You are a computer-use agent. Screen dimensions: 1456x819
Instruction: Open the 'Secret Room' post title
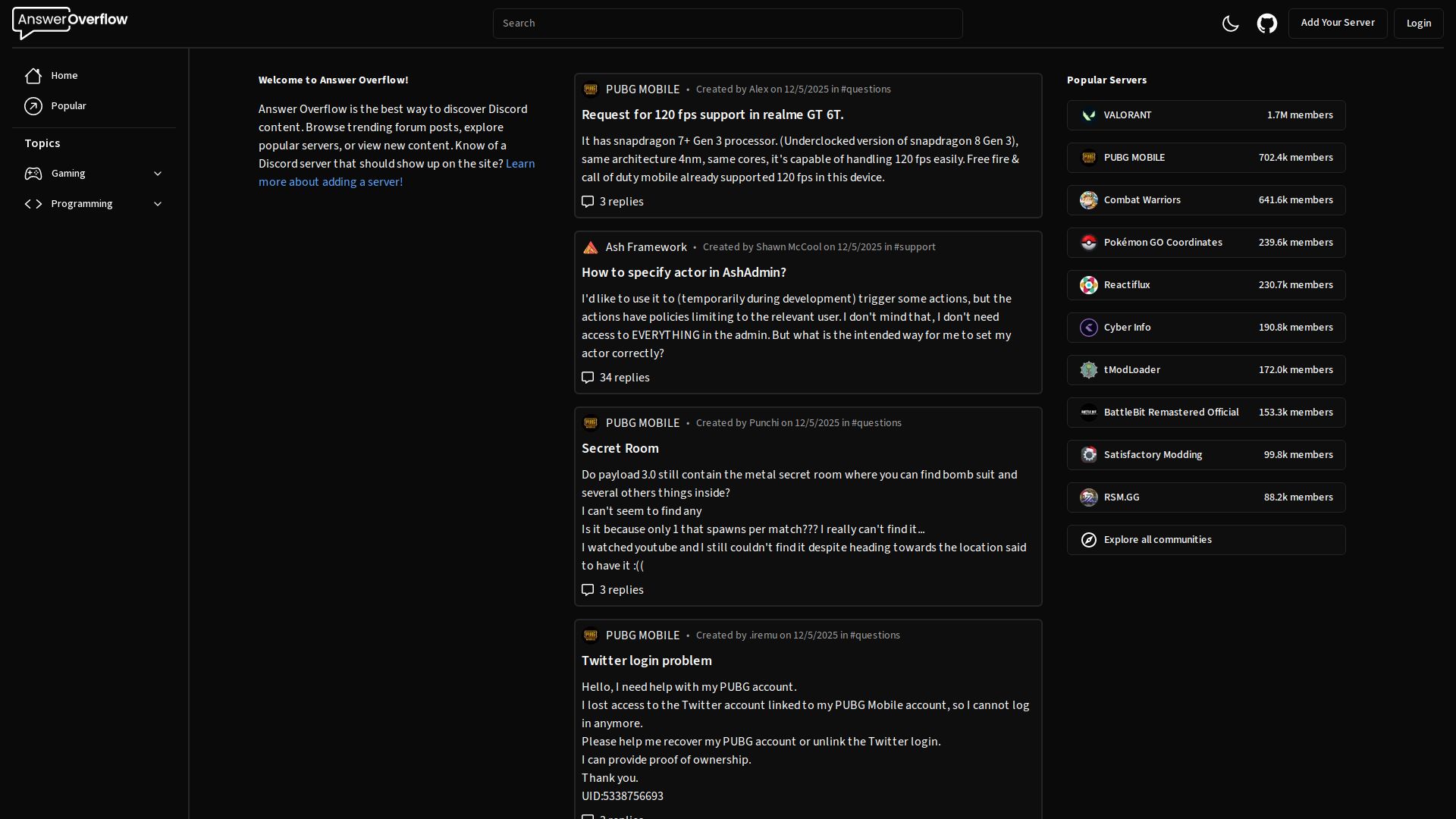(620, 448)
